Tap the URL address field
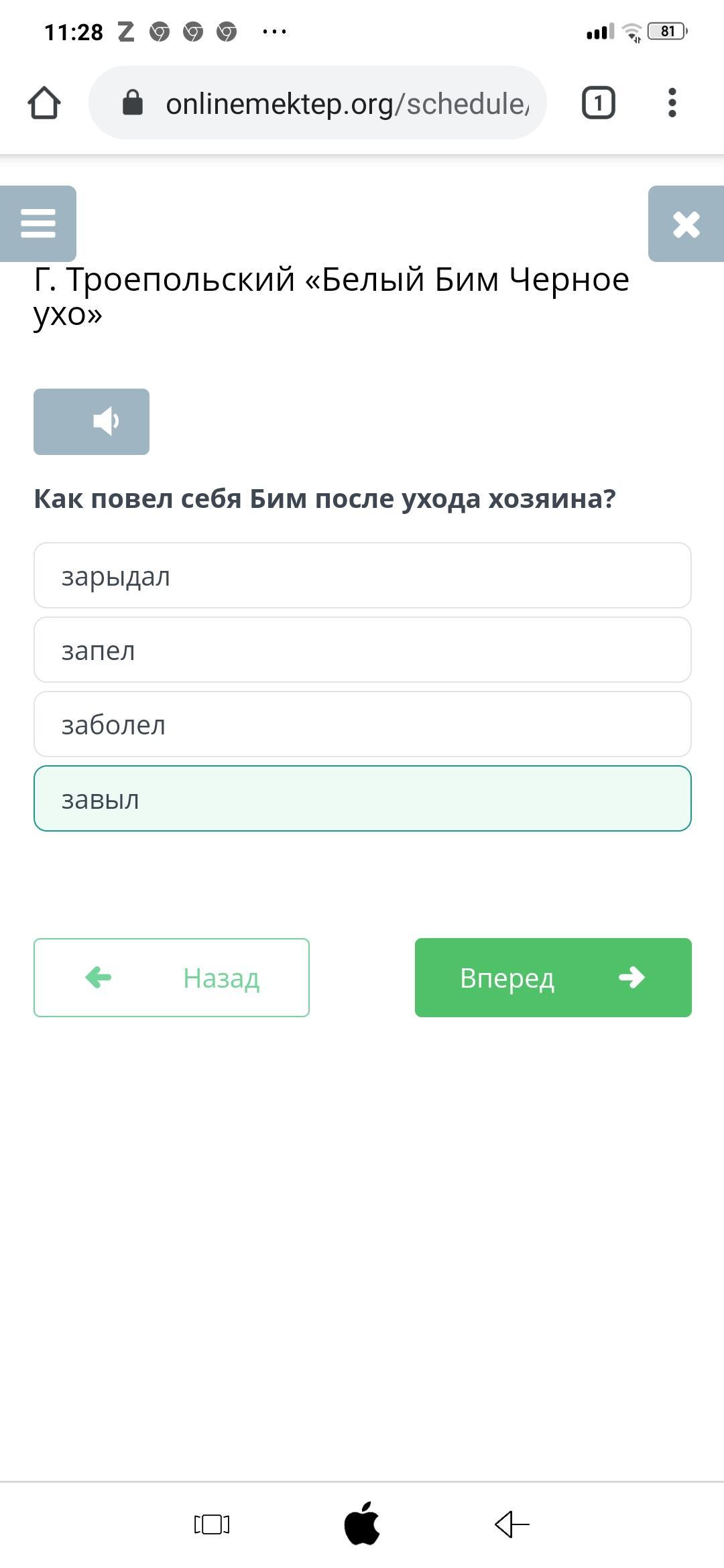724x1568 pixels. 347,103
